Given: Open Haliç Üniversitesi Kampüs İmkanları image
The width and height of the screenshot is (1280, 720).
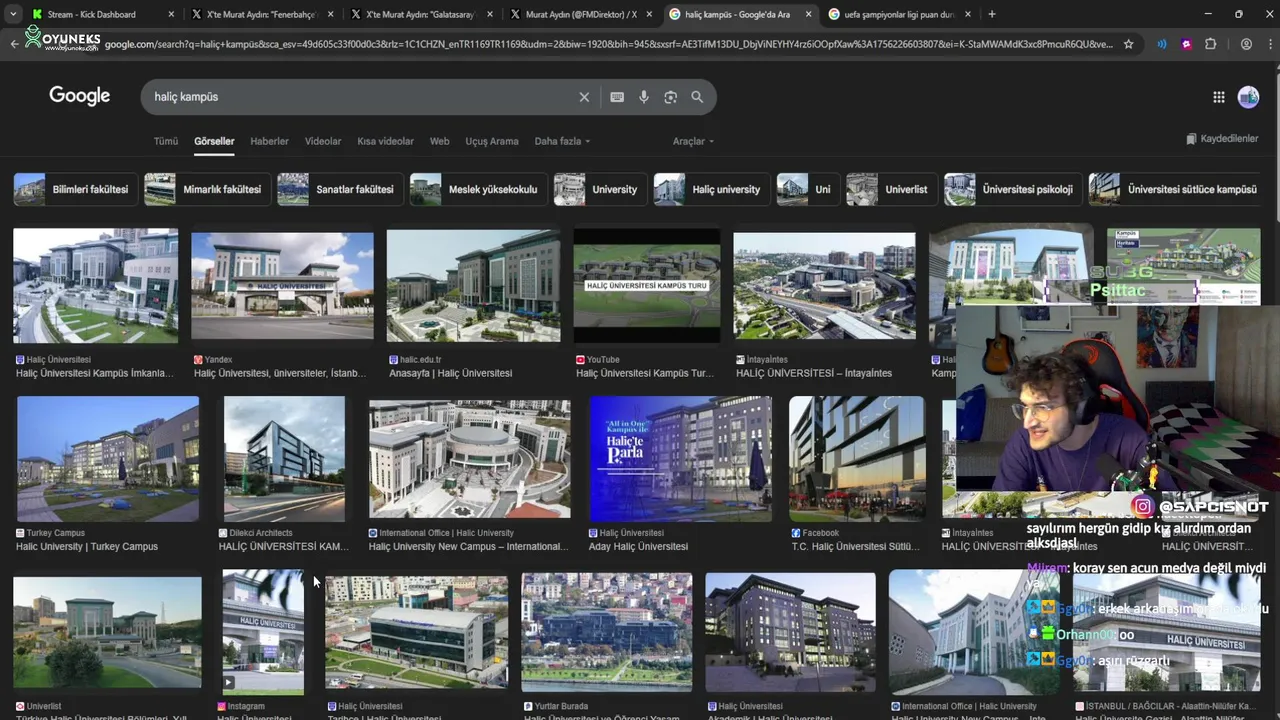Looking at the screenshot, I should 96,286.
